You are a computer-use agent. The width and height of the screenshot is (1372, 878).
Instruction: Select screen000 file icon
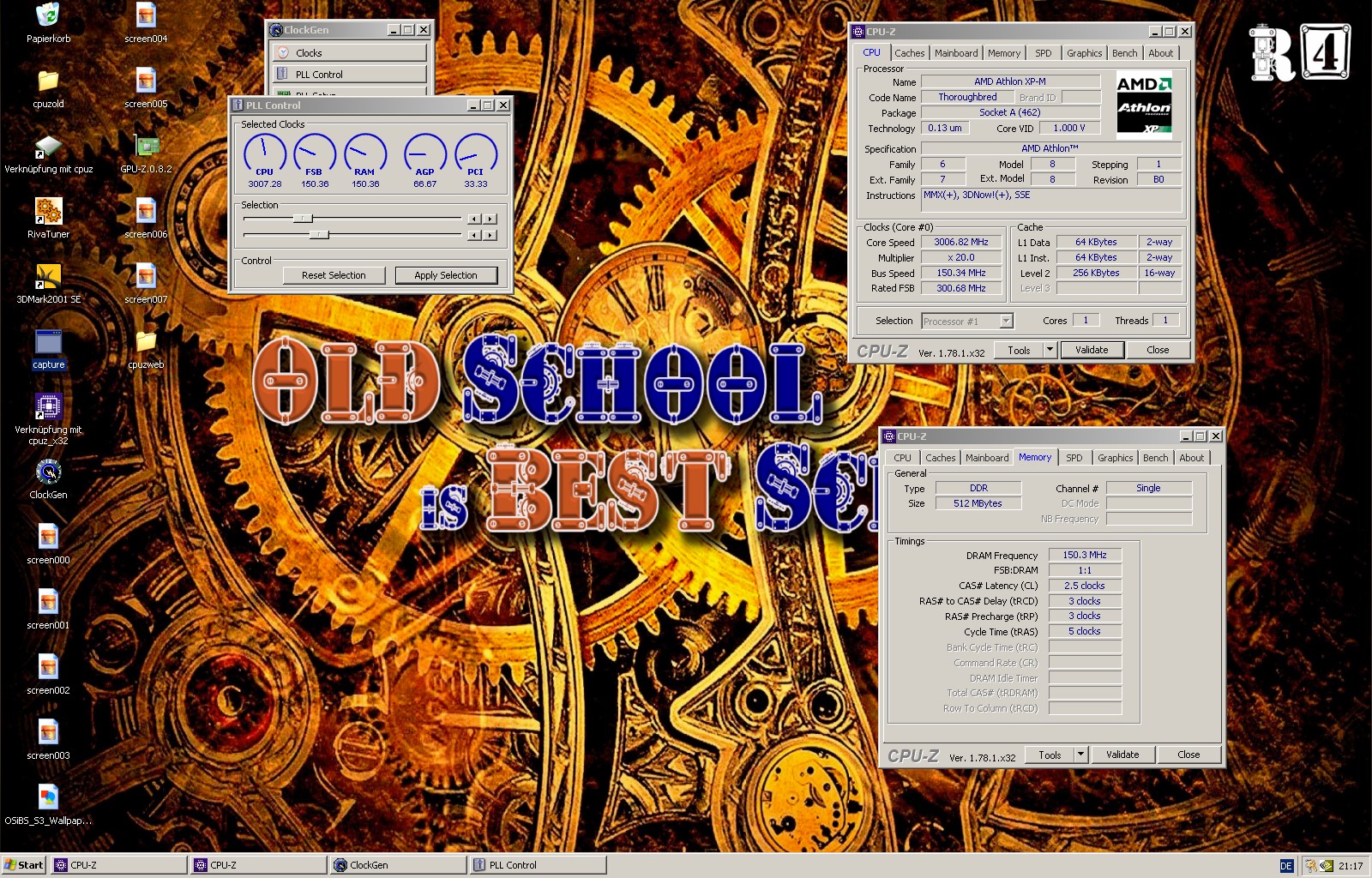(x=48, y=537)
